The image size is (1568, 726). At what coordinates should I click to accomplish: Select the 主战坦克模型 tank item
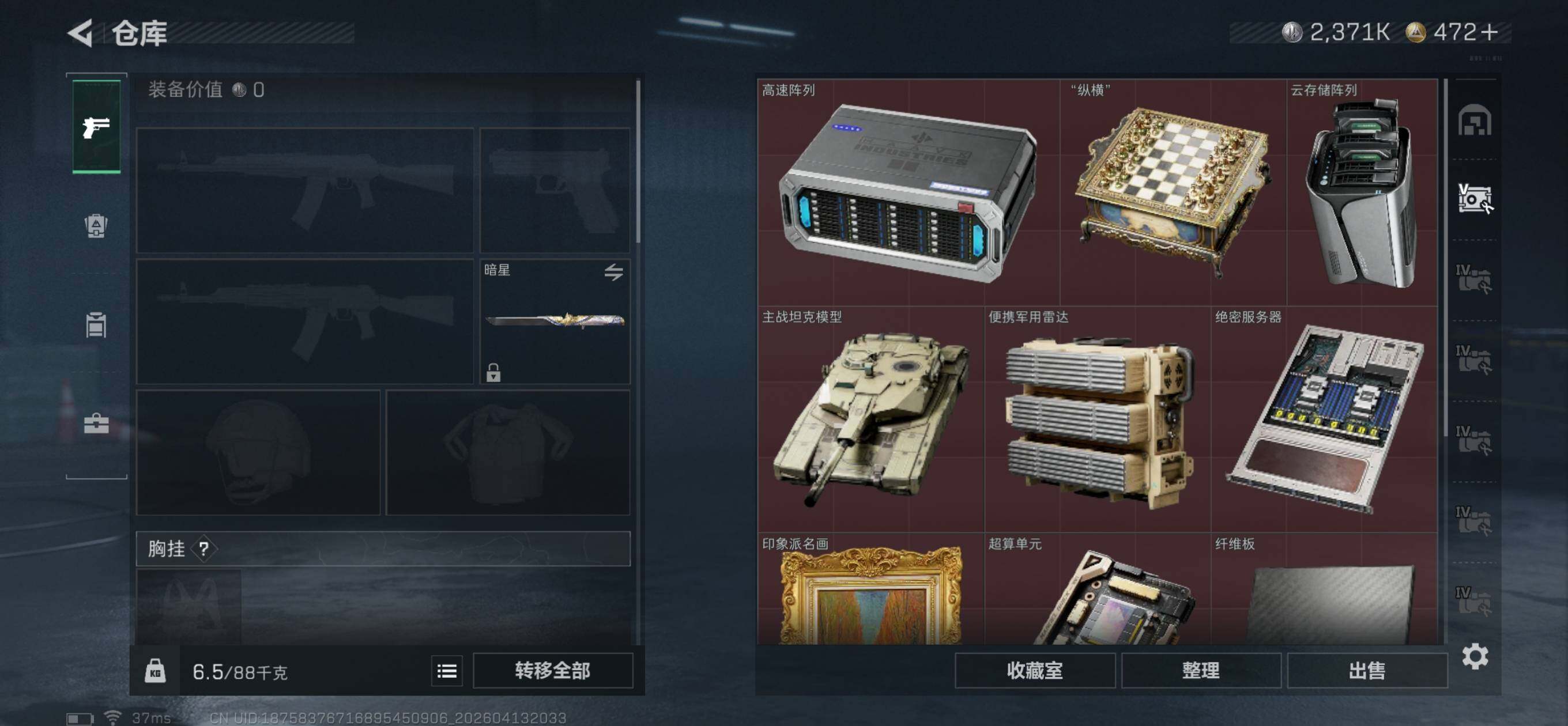coord(870,420)
